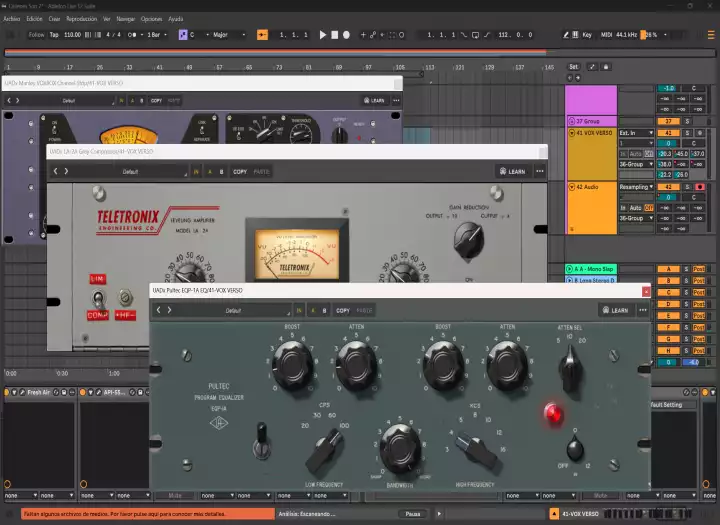The height and width of the screenshot is (525, 720).
Task: Click the lock icon next to Set
Action: tap(605, 67)
